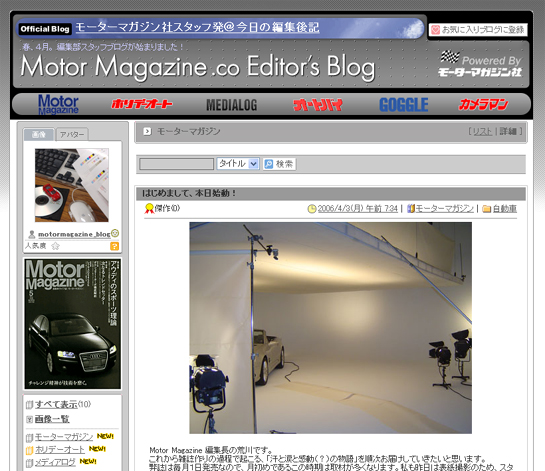Open the オートバイ logo link
The image size is (545, 471).
pyautogui.click(x=318, y=105)
